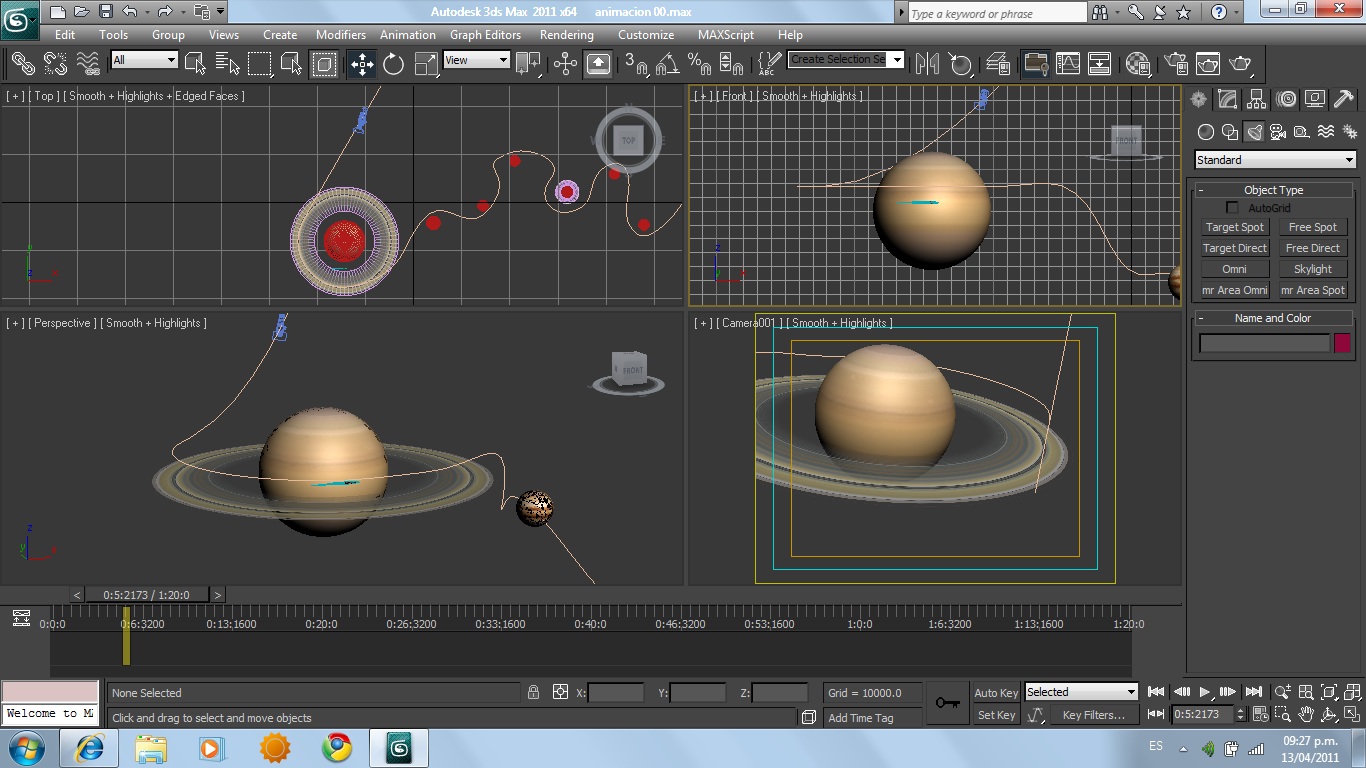Open the Modifiers menu
Screen dimensions: 1366x768
[x=340, y=34]
